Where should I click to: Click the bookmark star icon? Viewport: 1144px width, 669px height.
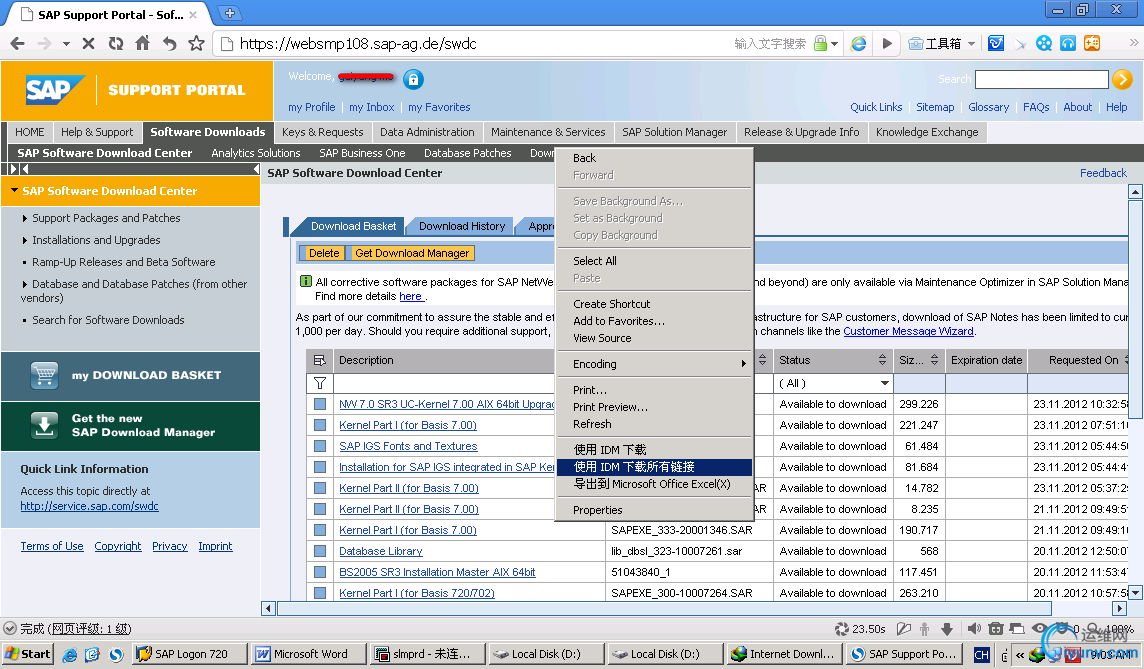tap(196, 43)
